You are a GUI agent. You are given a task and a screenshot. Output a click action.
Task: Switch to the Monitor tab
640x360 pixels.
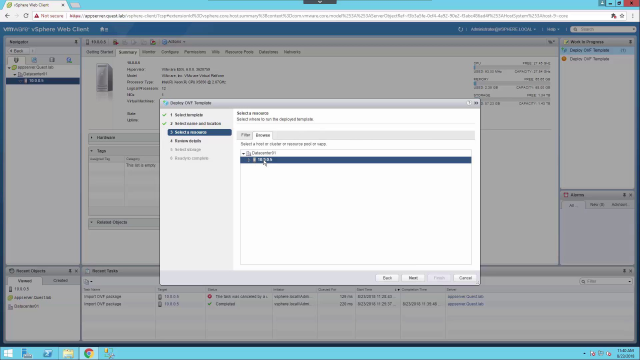[149, 52]
